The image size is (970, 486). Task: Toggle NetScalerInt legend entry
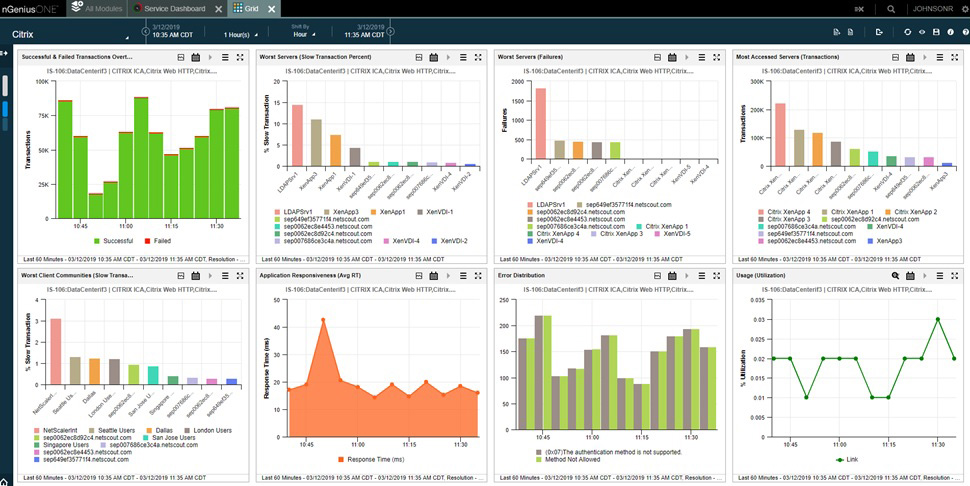(56, 430)
